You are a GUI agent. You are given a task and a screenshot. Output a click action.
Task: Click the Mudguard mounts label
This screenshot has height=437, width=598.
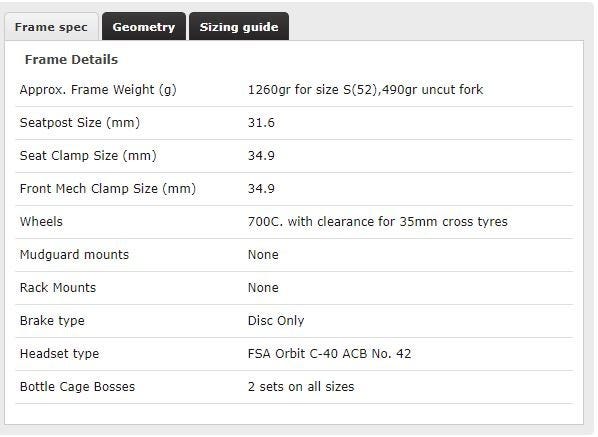click(x=74, y=255)
